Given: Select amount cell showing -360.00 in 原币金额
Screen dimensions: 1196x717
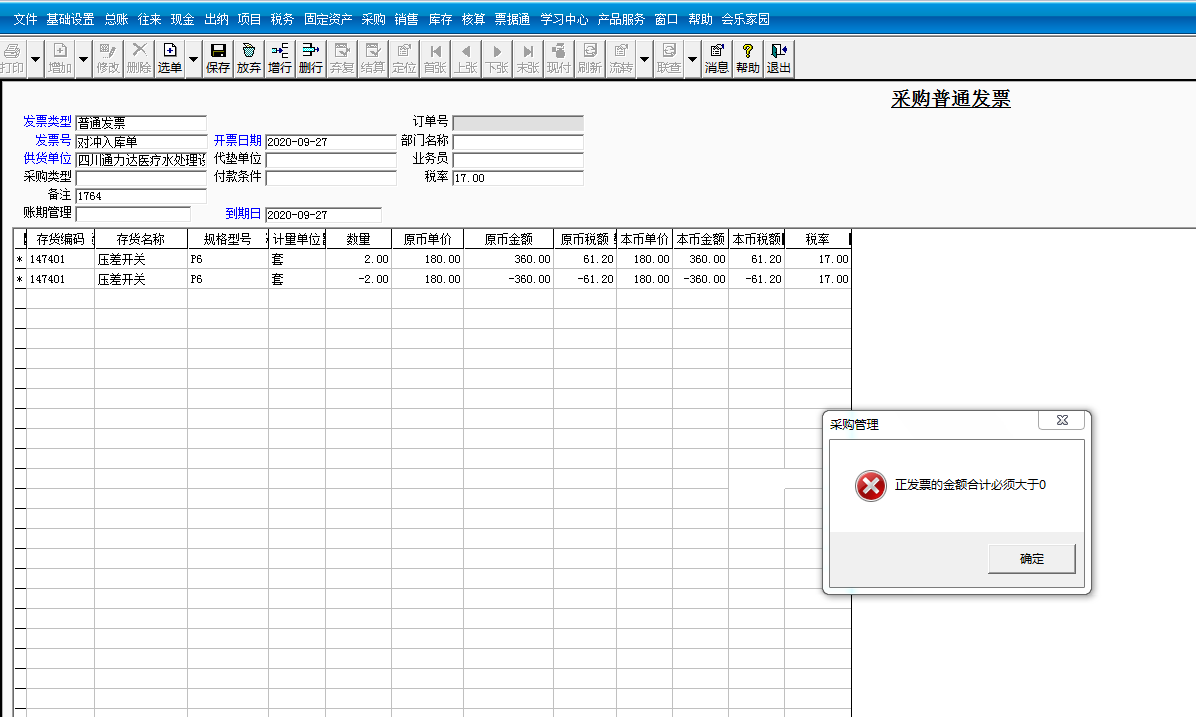Looking at the screenshot, I should tap(509, 279).
